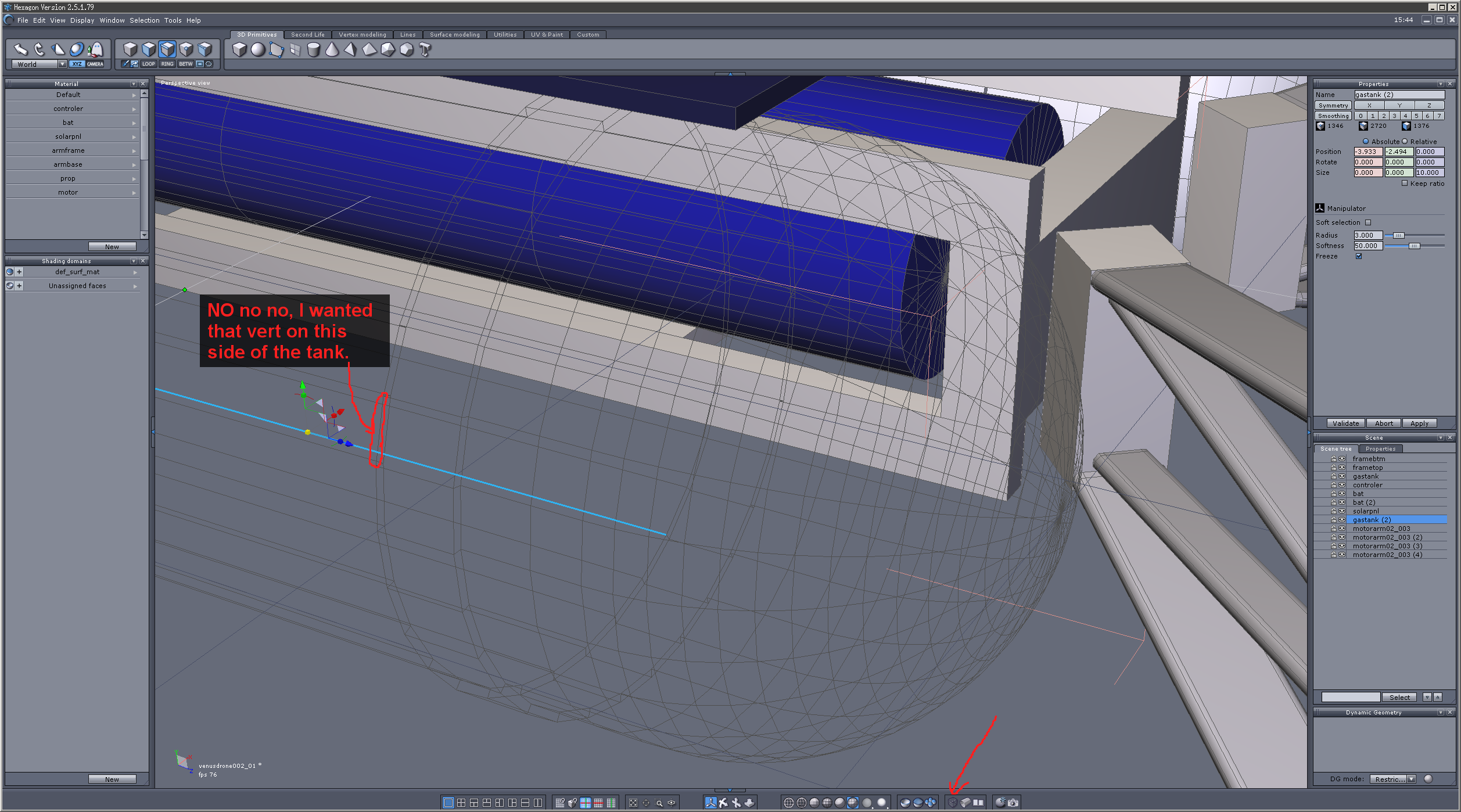Viewport: 1461px width, 812px height.
Task: Select motorarm02_003 in the scene tree
Action: click(1381, 529)
